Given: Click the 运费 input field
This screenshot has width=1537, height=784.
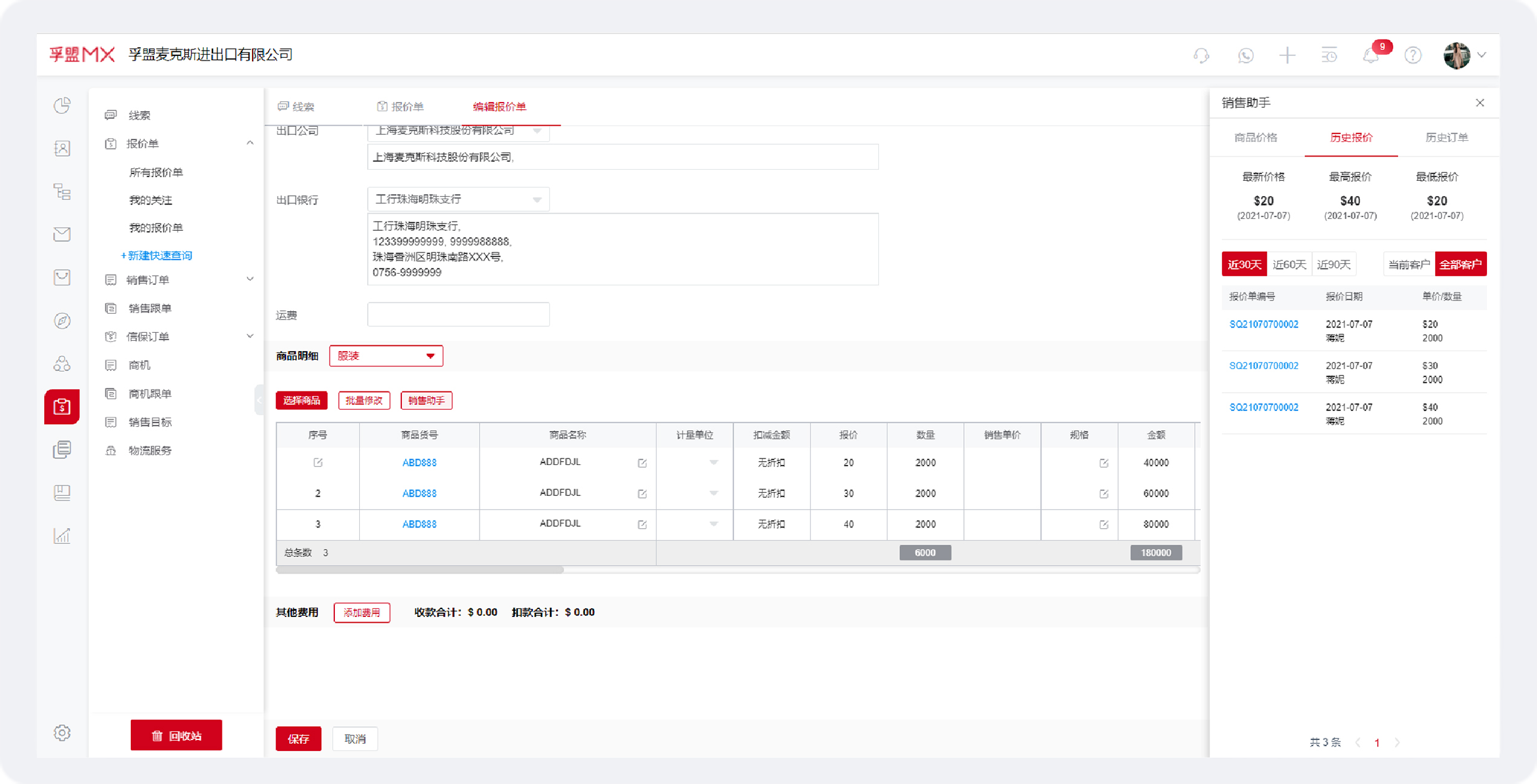Looking at the screenshot, I should pyautogui.click(x=458, y=315).
